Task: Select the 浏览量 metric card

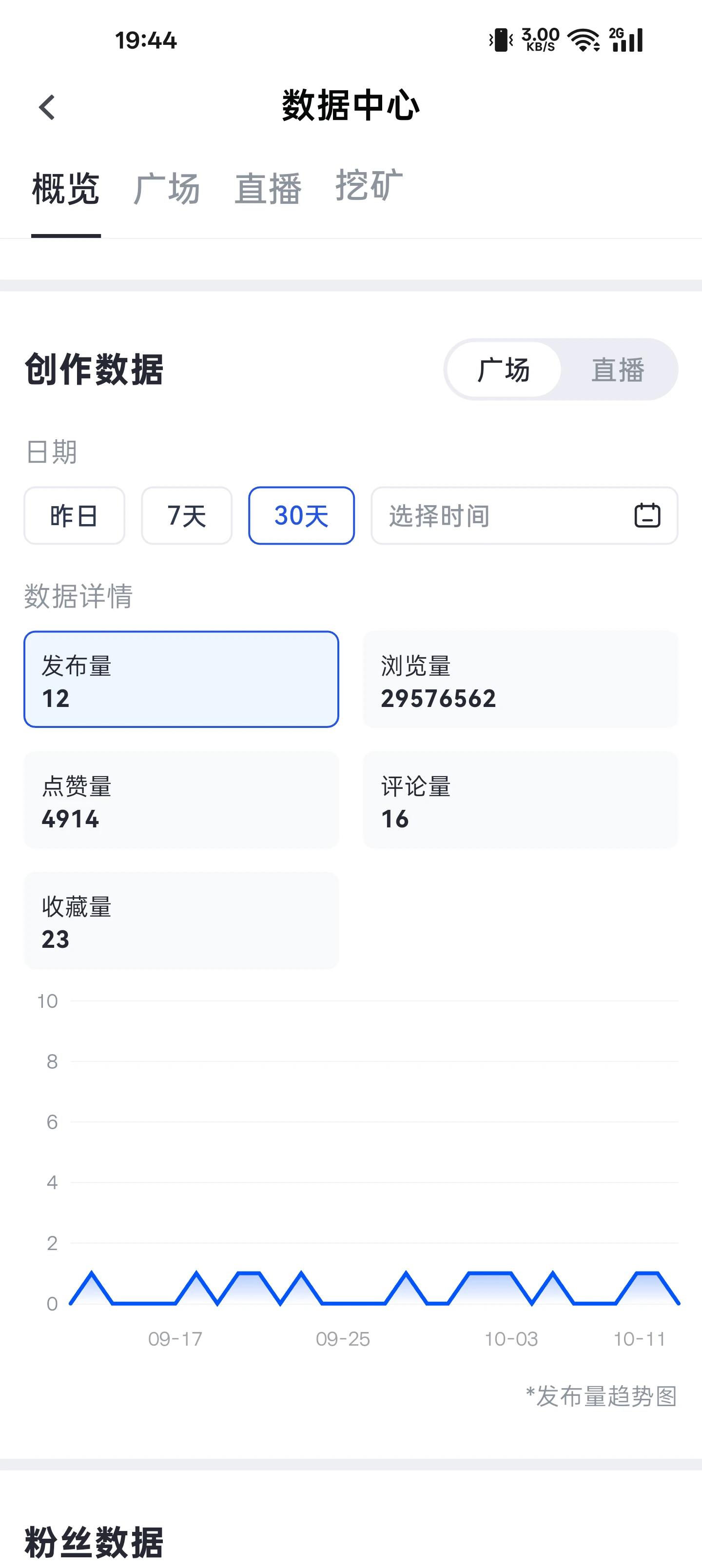Action: click(x=521, y=679)
